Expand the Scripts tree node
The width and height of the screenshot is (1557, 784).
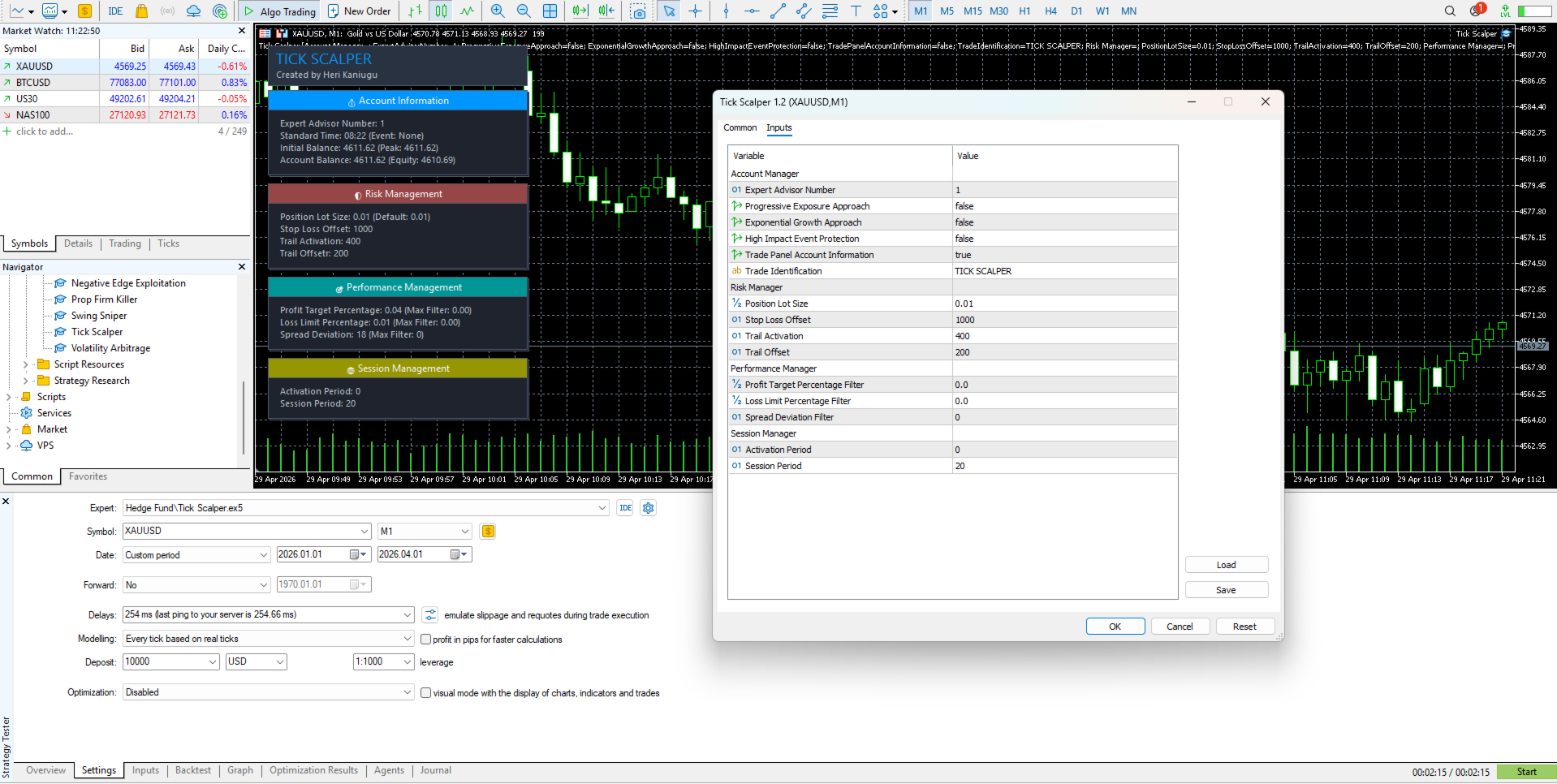[9, 397]
